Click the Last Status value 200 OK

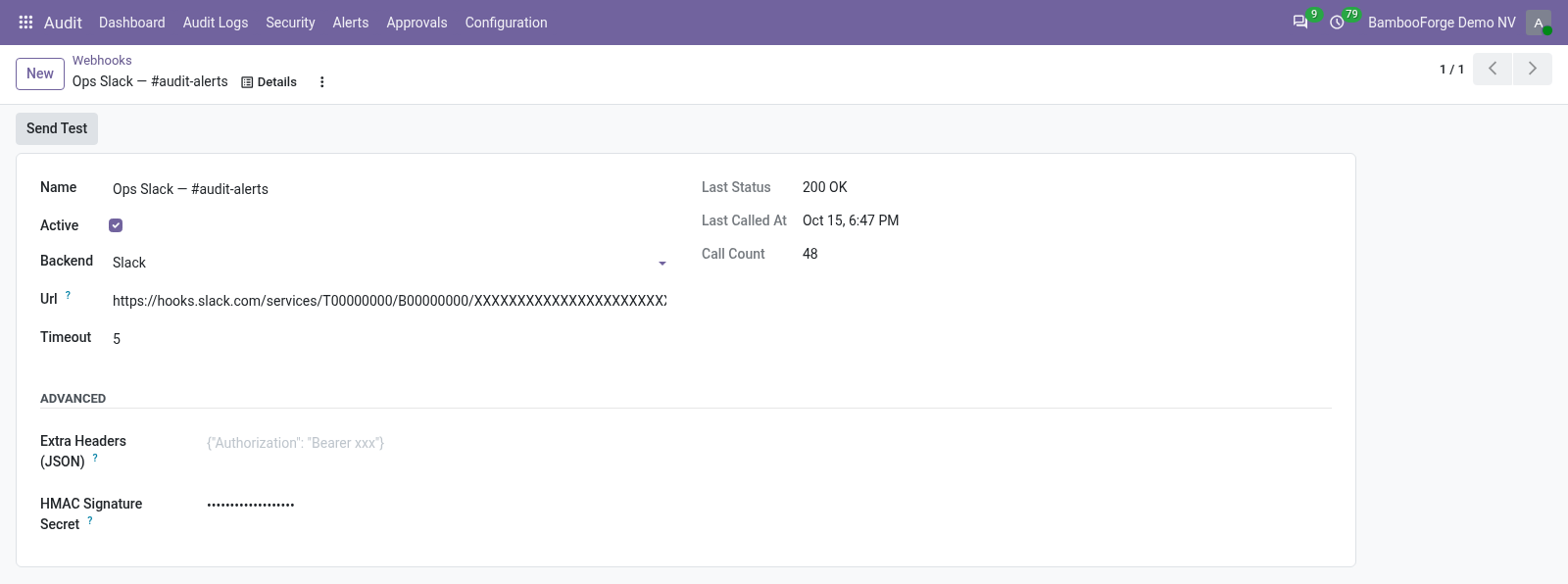tap(825, 187)
